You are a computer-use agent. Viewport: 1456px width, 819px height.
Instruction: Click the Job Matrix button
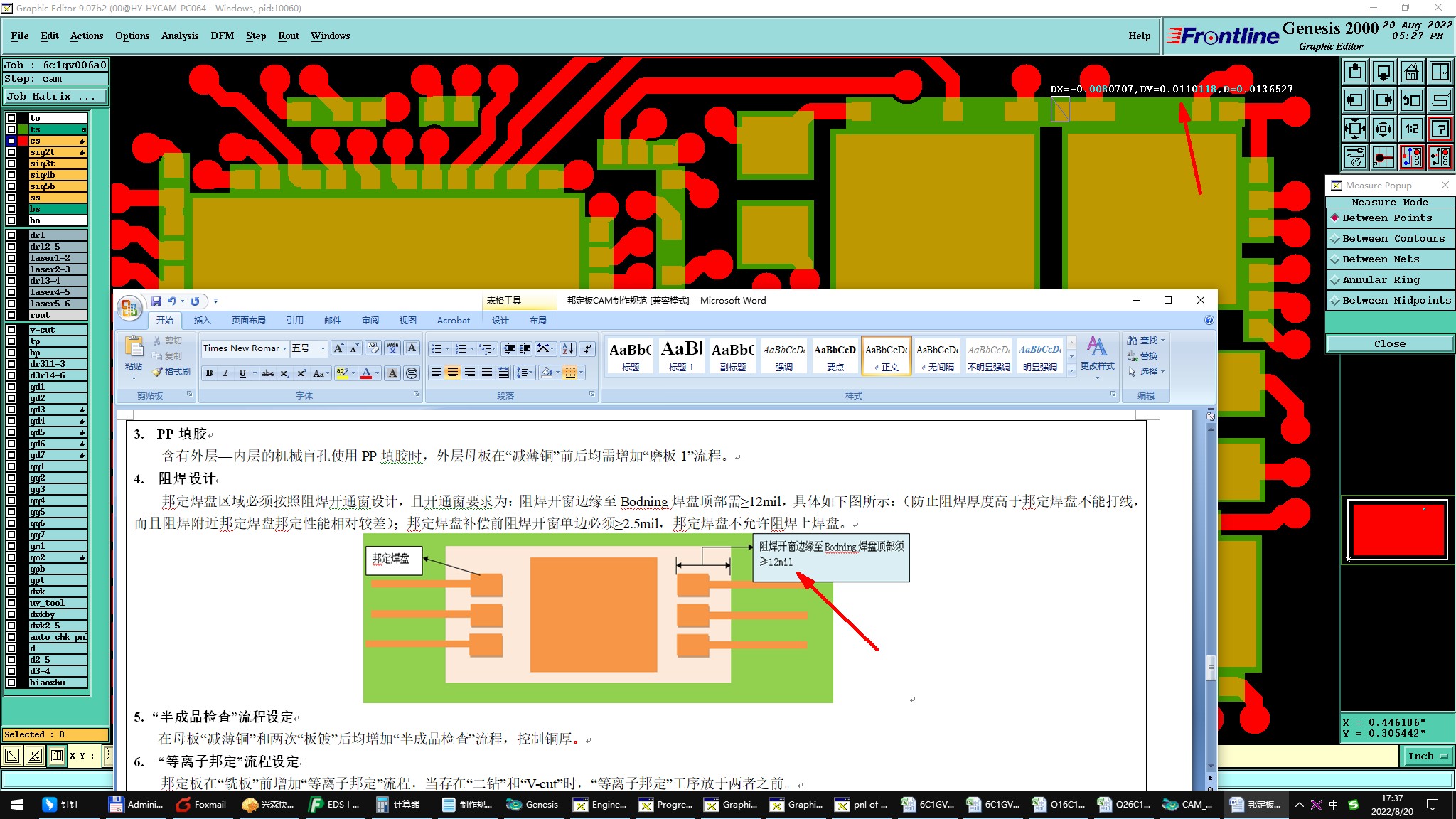click(55, 97)
